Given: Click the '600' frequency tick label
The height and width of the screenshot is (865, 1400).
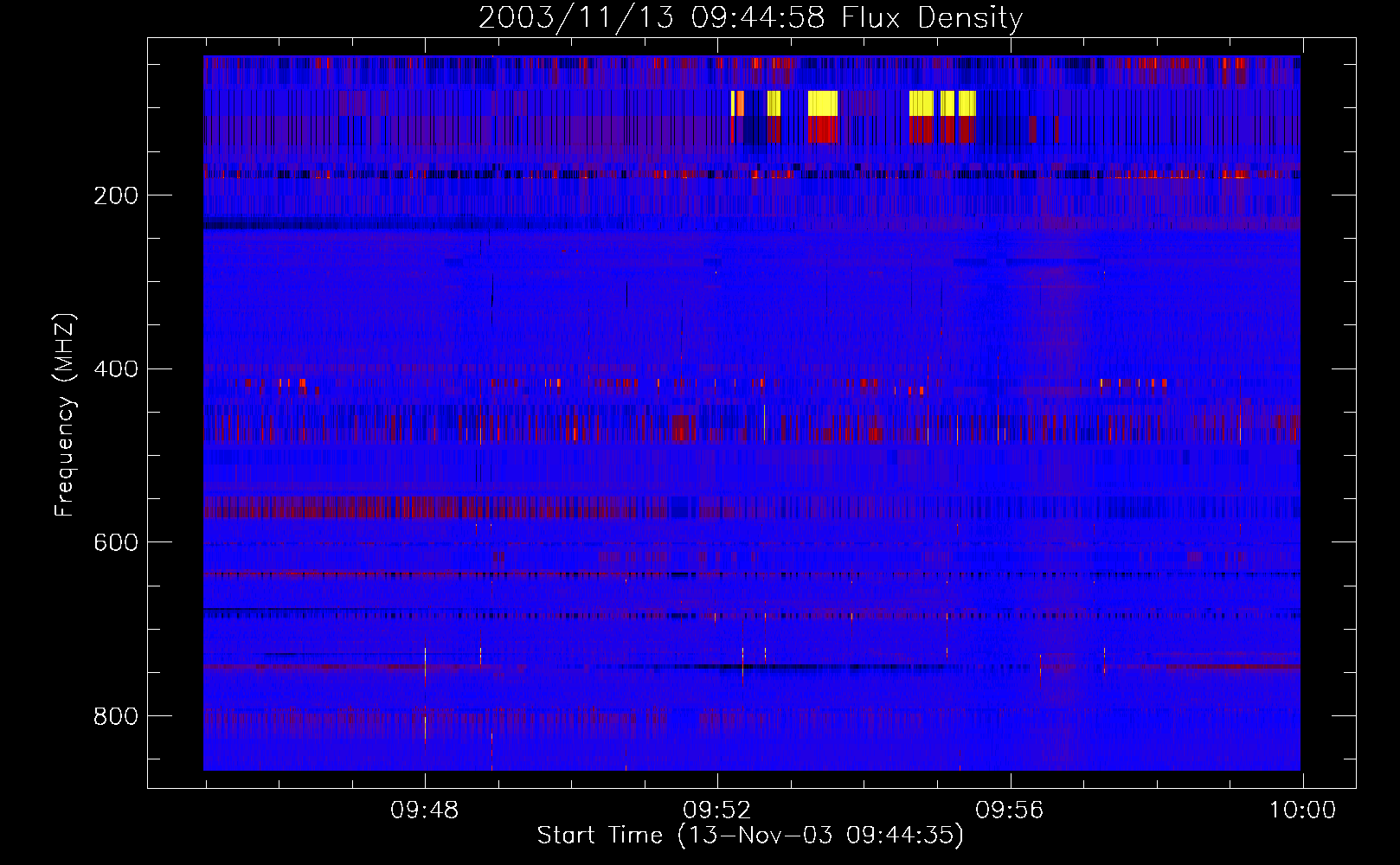Looking at the screenshot, I should (x=116, y=542).
